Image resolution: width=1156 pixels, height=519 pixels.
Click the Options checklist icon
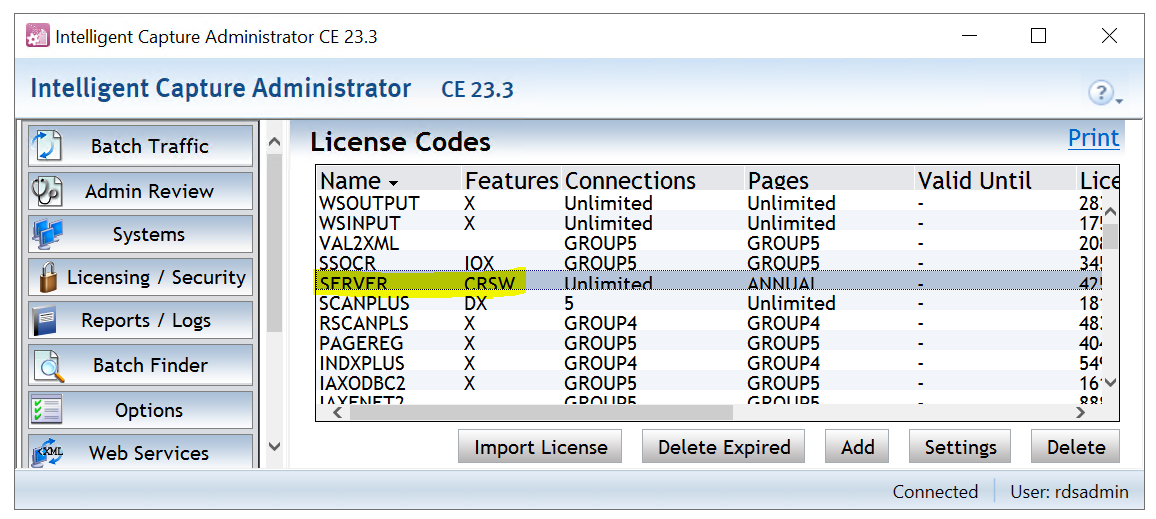point(46,410)
